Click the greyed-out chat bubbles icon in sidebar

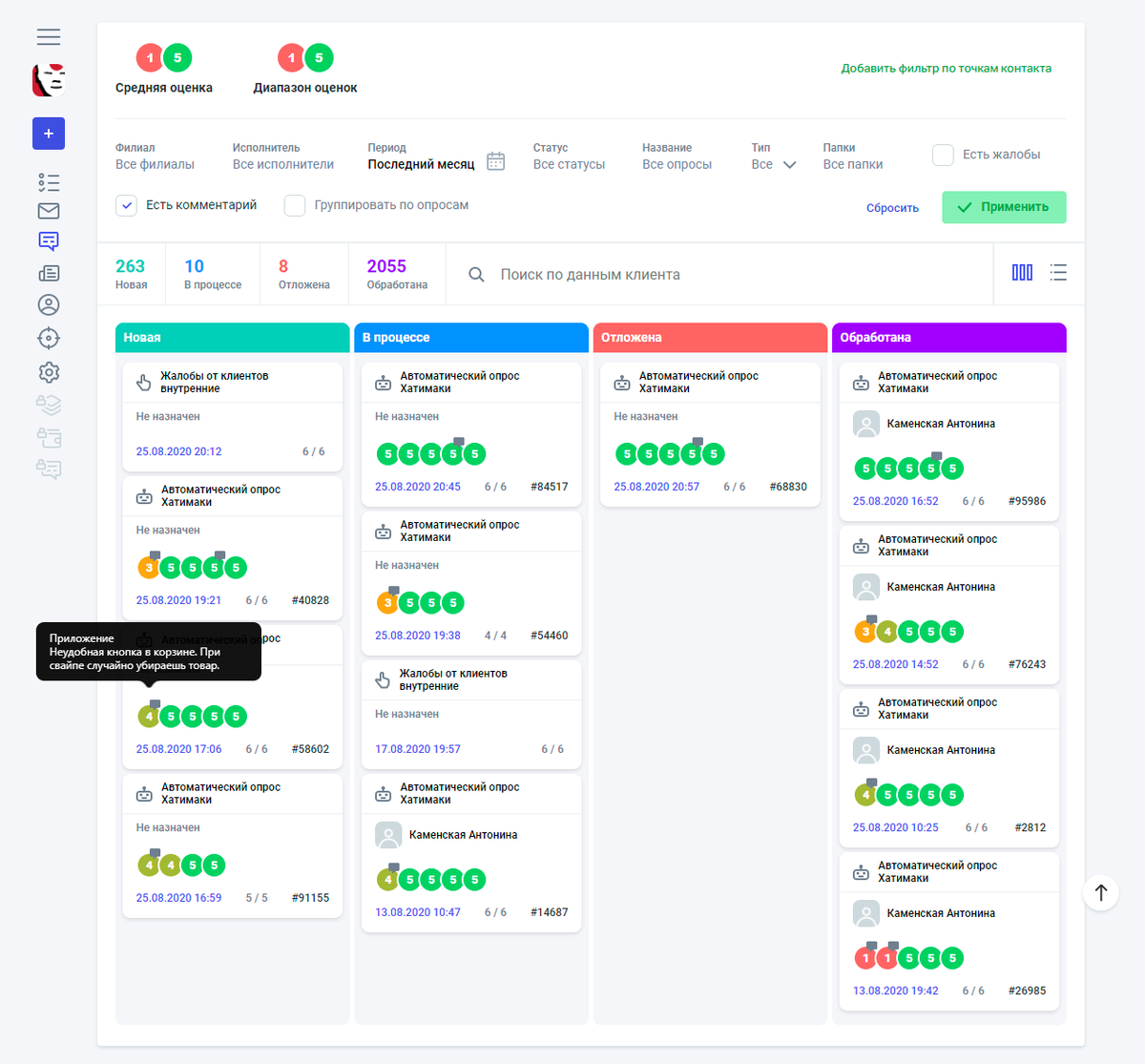[49, 469]
